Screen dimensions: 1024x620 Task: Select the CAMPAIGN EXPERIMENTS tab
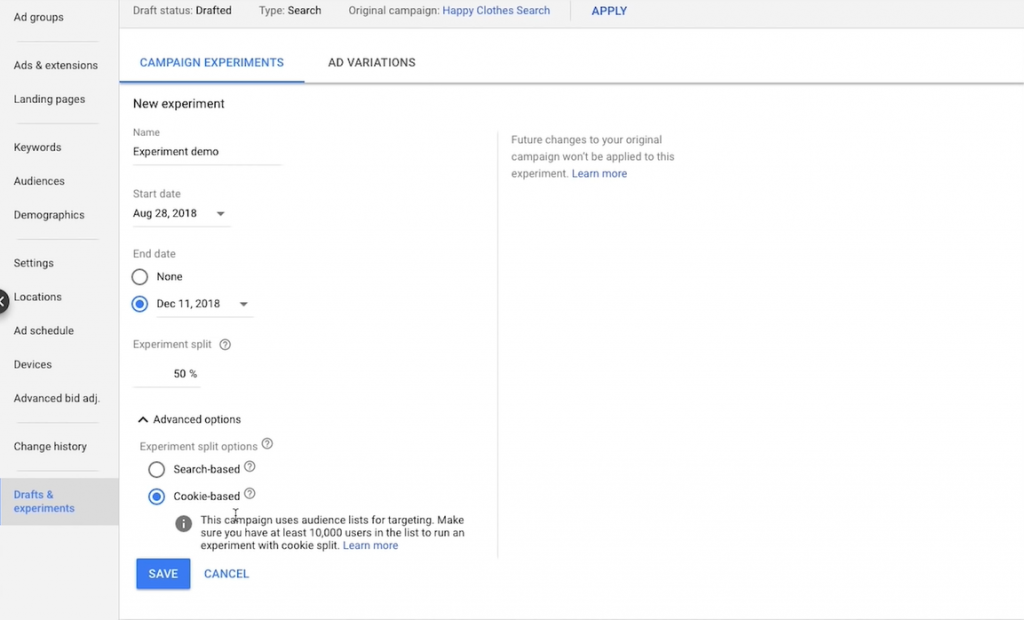click(x=211, y=62)
